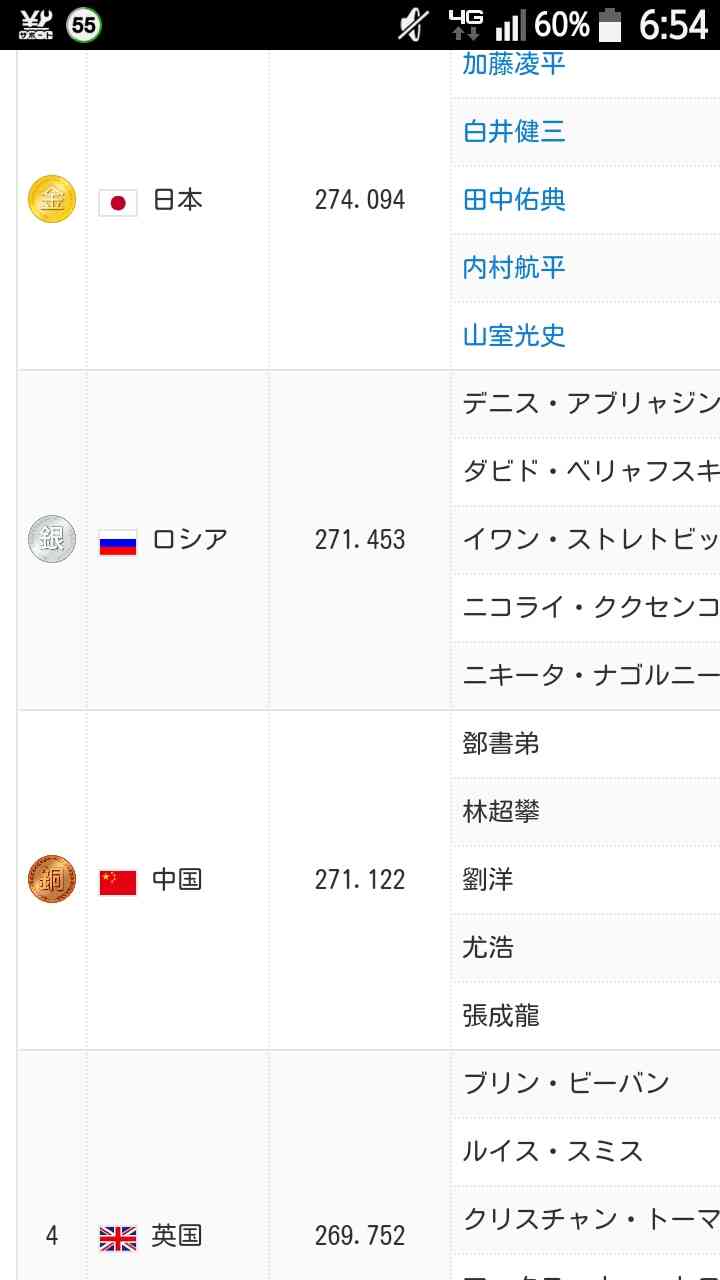This screenshot has height=1280, width=720.
Task: Tap the gold medal icon
Action: click(x=52, y=199)
